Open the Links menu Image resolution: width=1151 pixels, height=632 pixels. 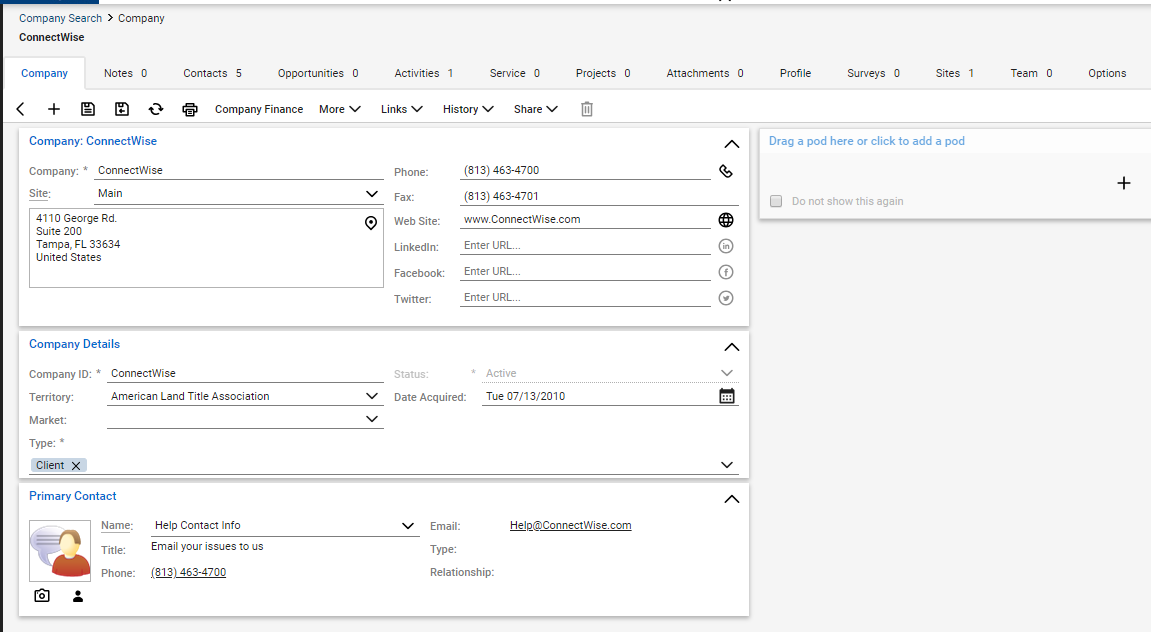[x=402, y=109]
